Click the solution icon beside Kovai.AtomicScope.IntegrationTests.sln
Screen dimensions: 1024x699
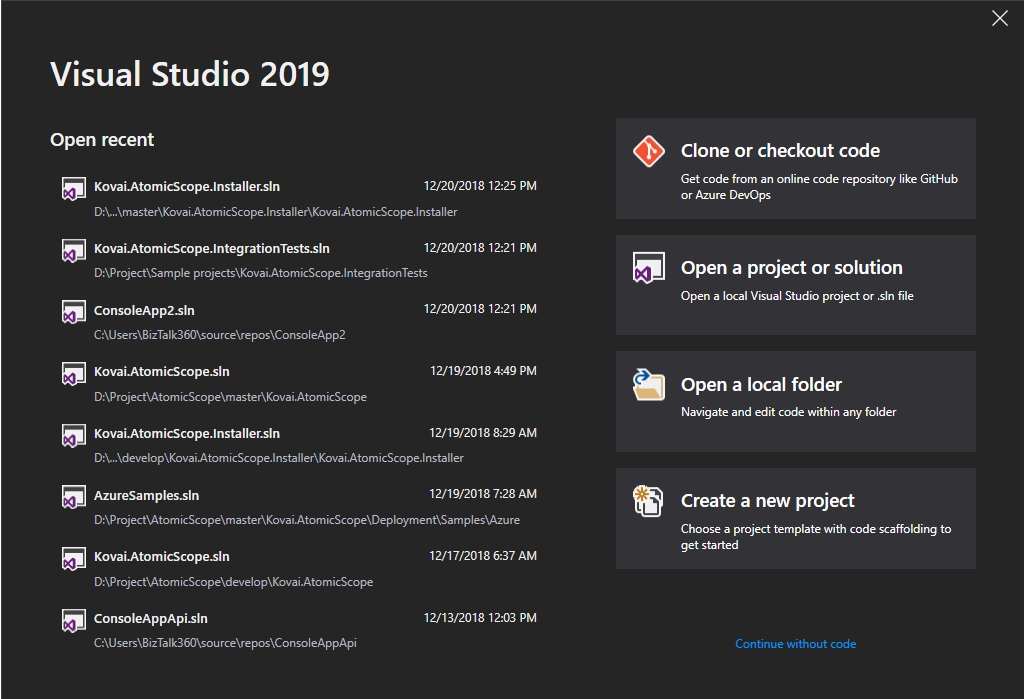pos(73,250)
